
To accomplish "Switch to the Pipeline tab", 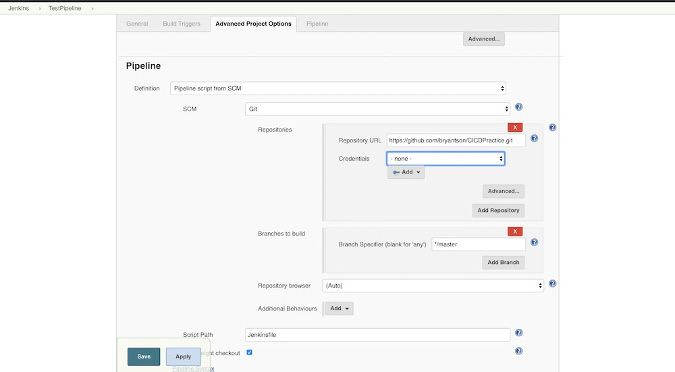I will click(317, 24).
